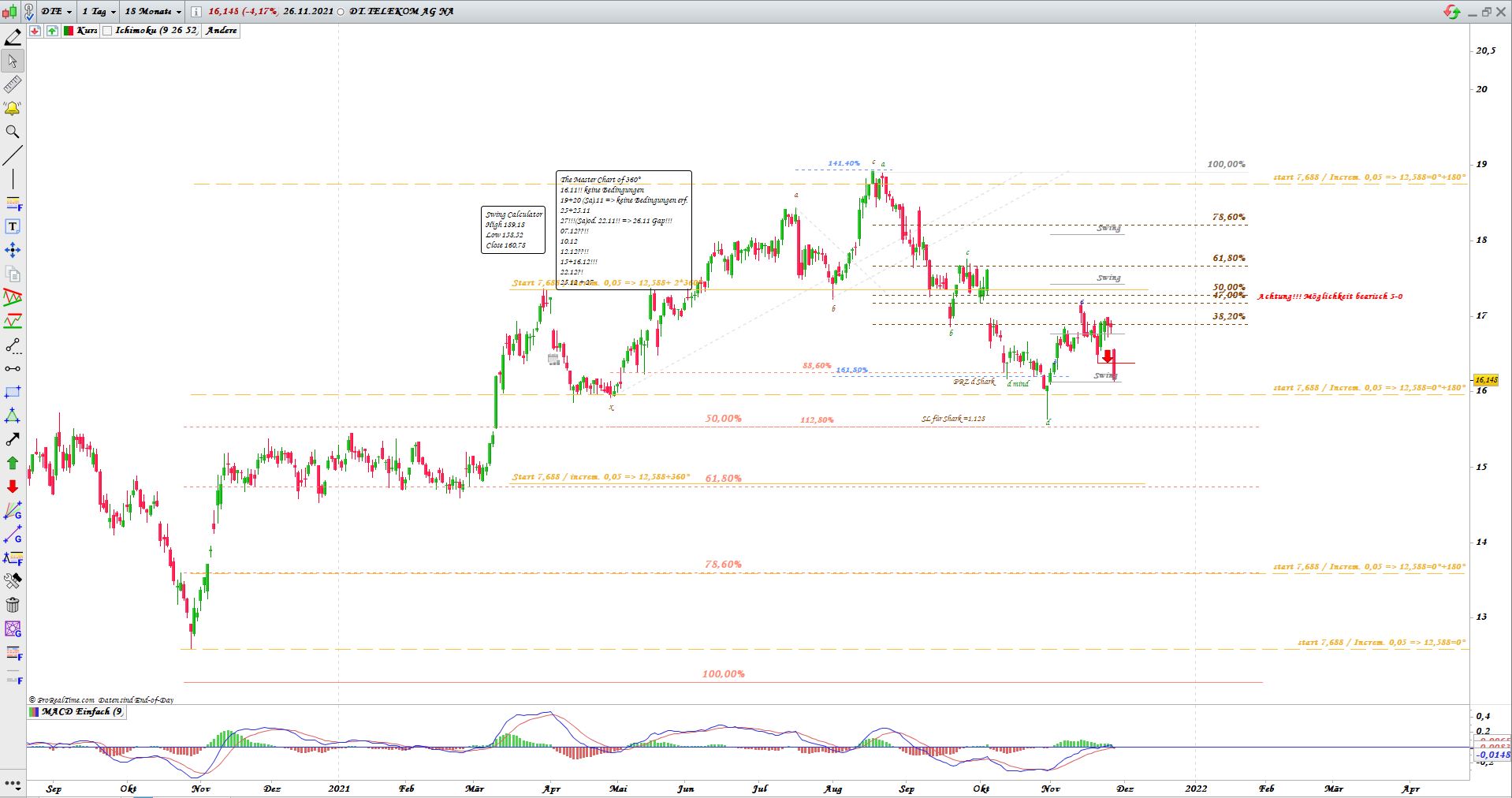Click the red down-arrow indicator button
Viewport: 1512px width, 798px height.
coord(35,31)
